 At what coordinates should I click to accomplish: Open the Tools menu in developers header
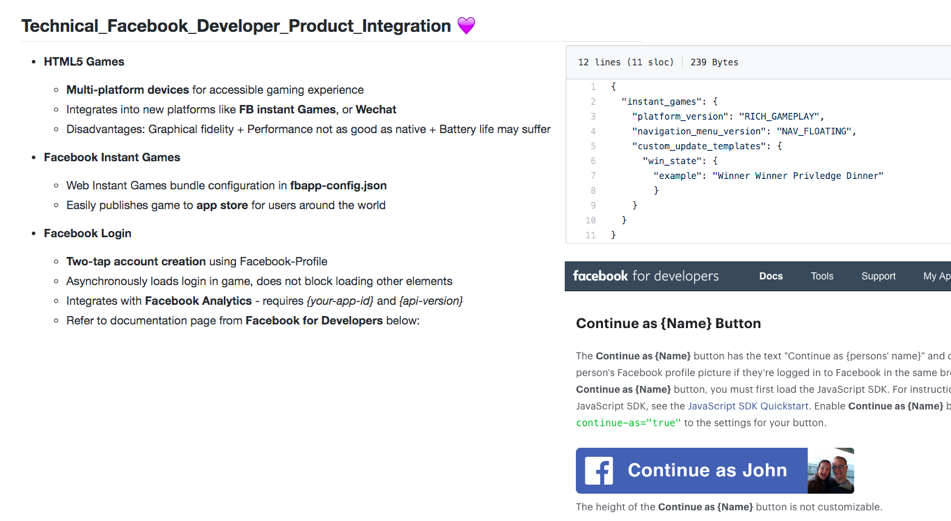822,276
